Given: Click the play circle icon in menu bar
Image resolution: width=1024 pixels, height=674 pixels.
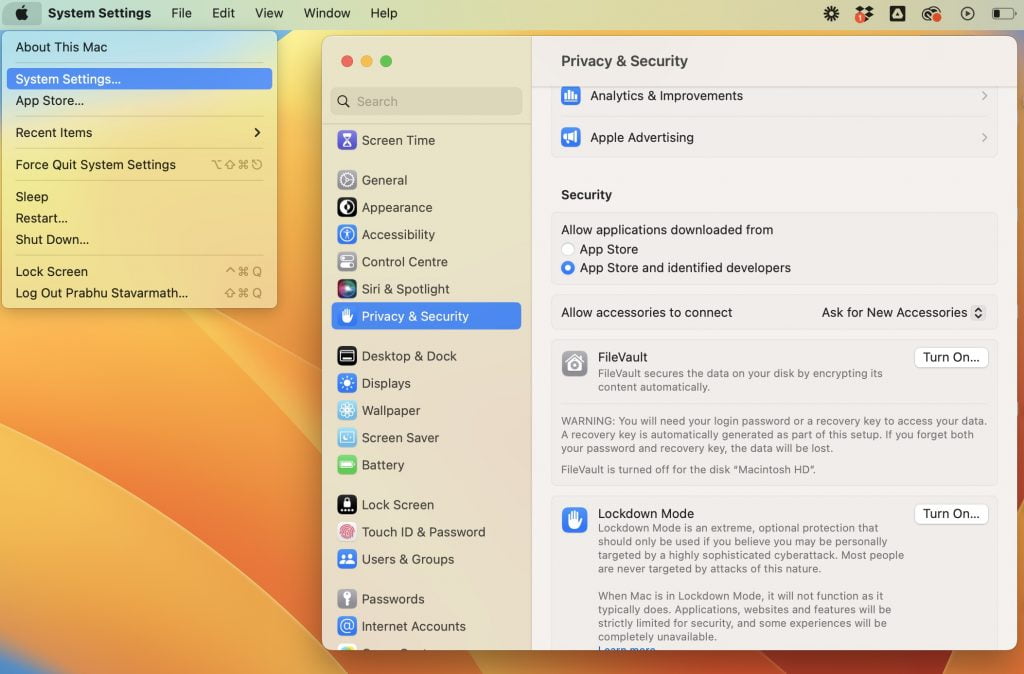Looking at the screenshot, I should (967, 13).
